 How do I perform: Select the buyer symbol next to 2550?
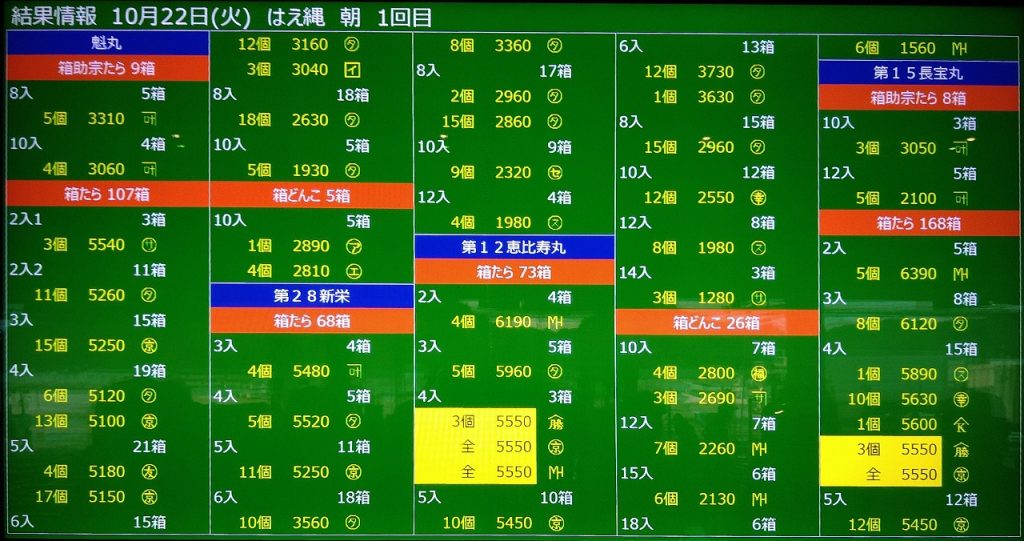click(759, 197)
